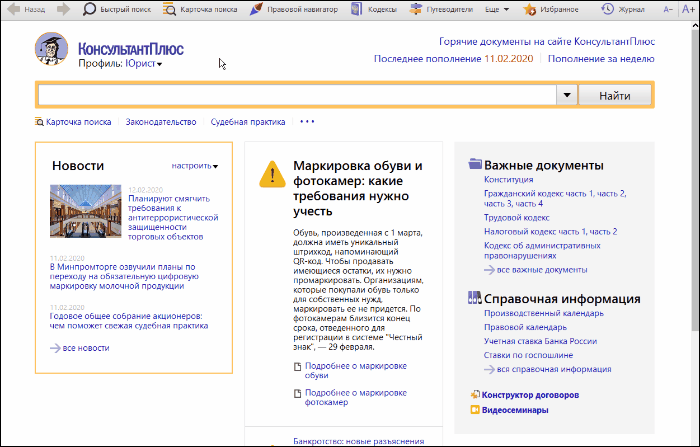Click the shopping mall news thumbnail
700x447 pixels.
(x=86, y=211)
